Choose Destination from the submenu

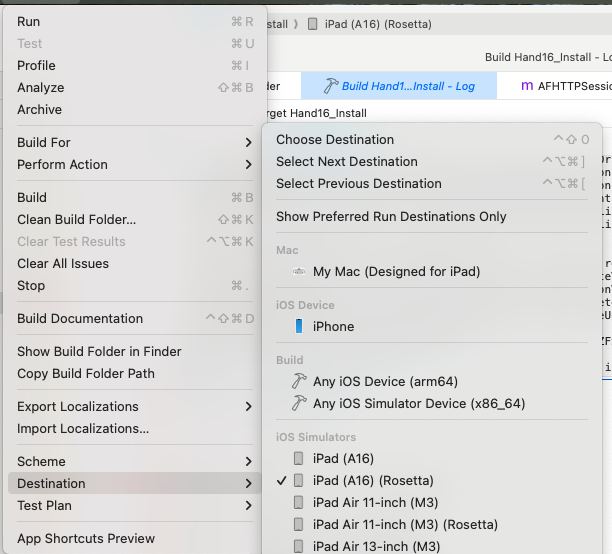pos(432,139)
